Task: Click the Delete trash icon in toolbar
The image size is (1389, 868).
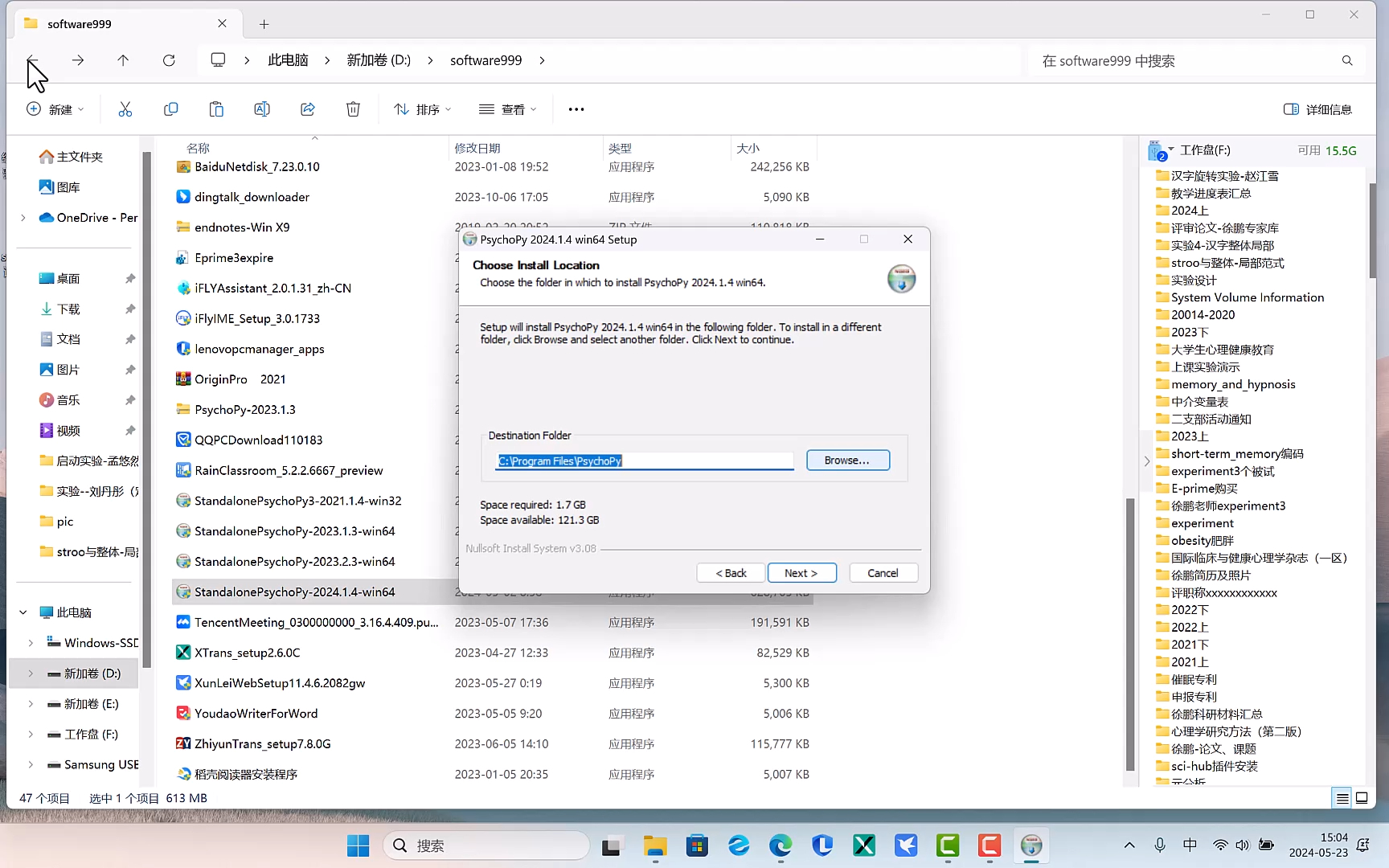Action: (353, 109)
